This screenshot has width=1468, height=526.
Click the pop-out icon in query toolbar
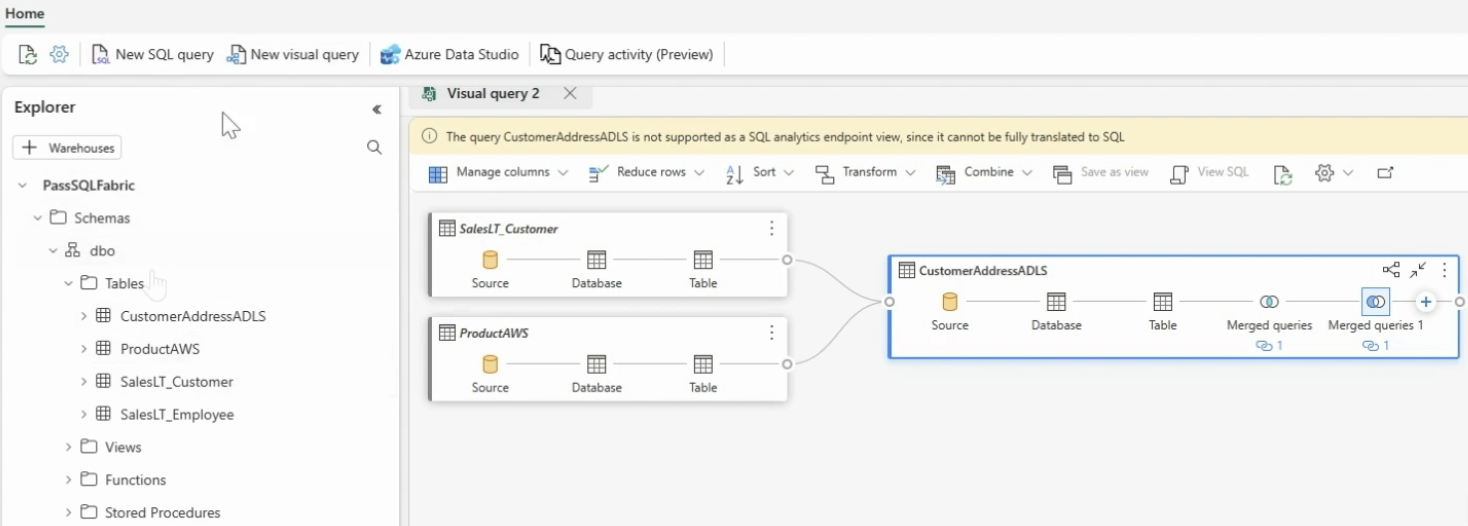tap(1385, 173)
